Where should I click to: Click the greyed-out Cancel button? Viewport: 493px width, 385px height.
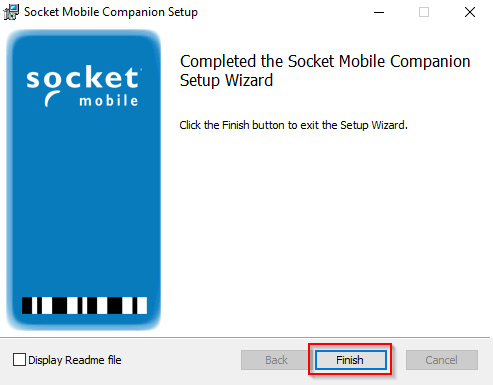(x=442, y=360)
